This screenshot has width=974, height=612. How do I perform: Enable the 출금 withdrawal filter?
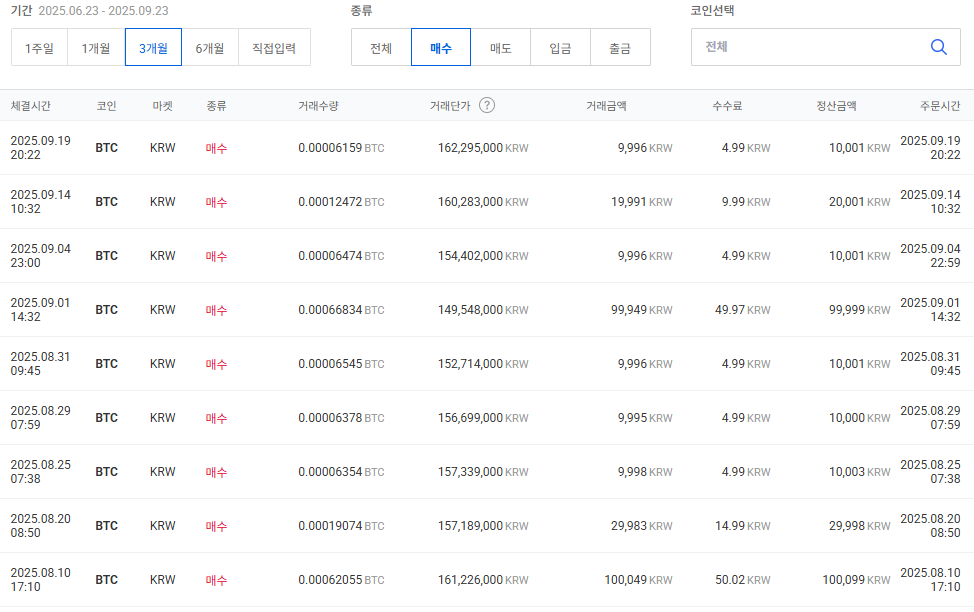click(x=620, y=46)
